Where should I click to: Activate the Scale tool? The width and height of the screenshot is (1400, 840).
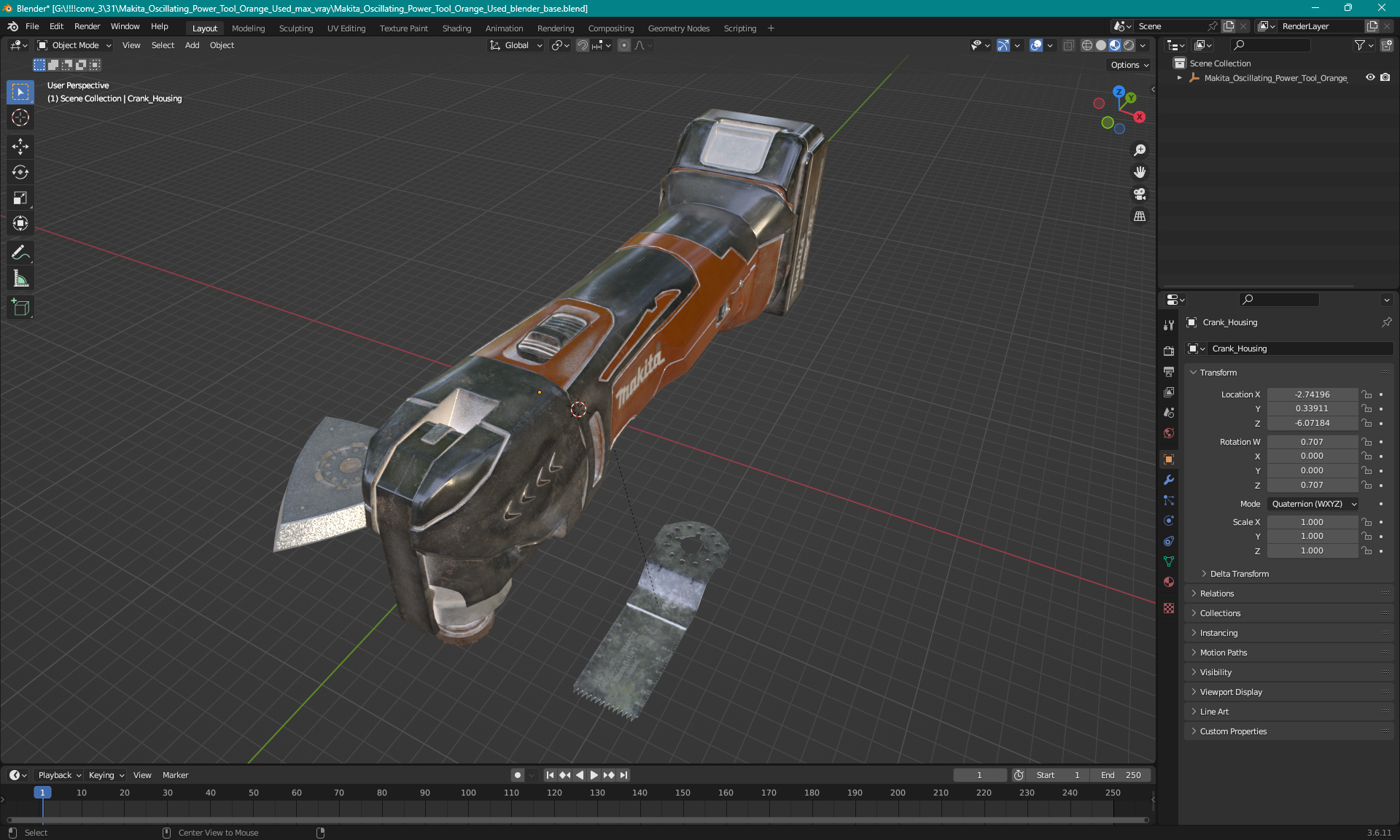click(20, 198)
